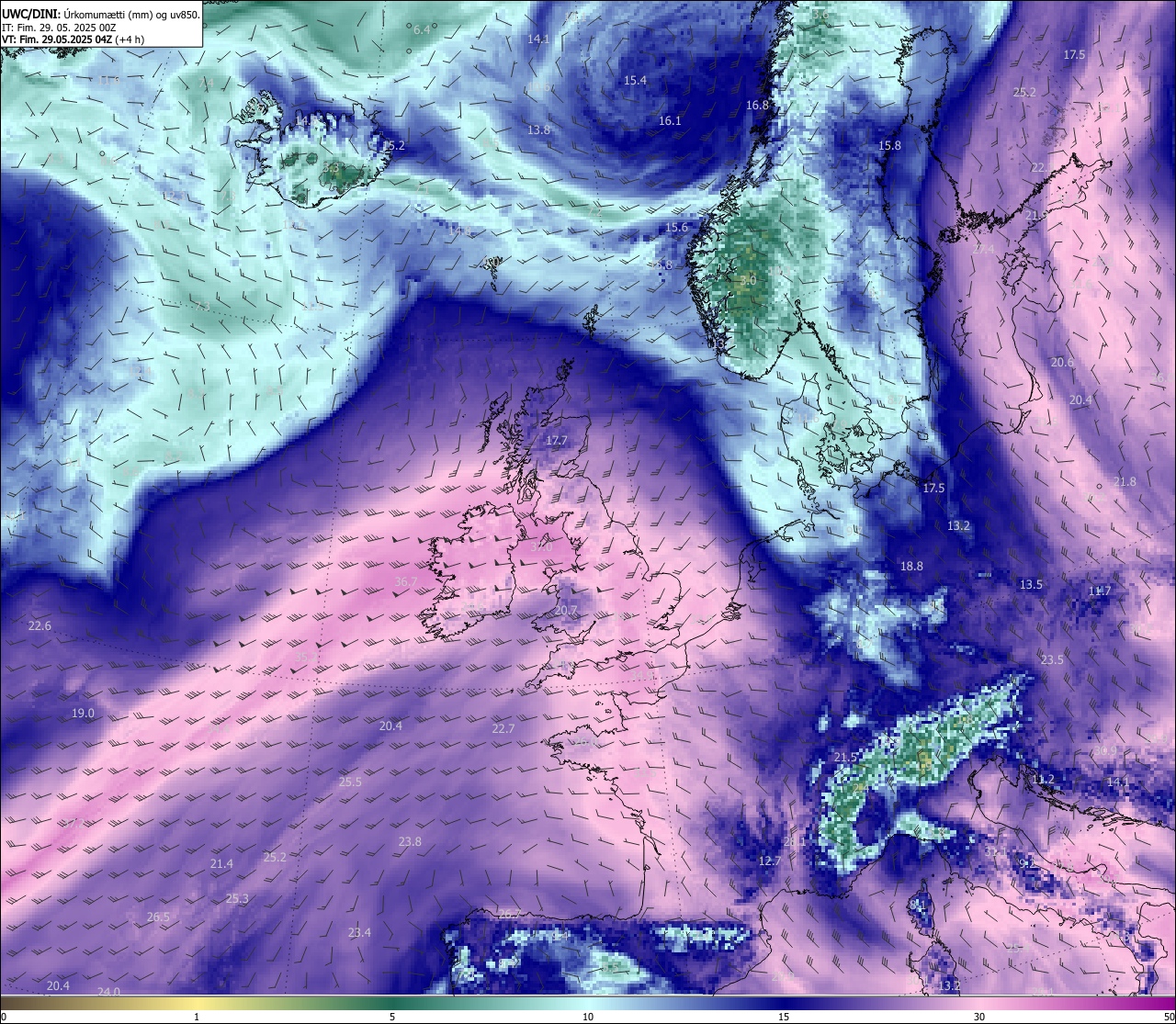
Task: Click the 23.8 value on the map
Action: 410,841
